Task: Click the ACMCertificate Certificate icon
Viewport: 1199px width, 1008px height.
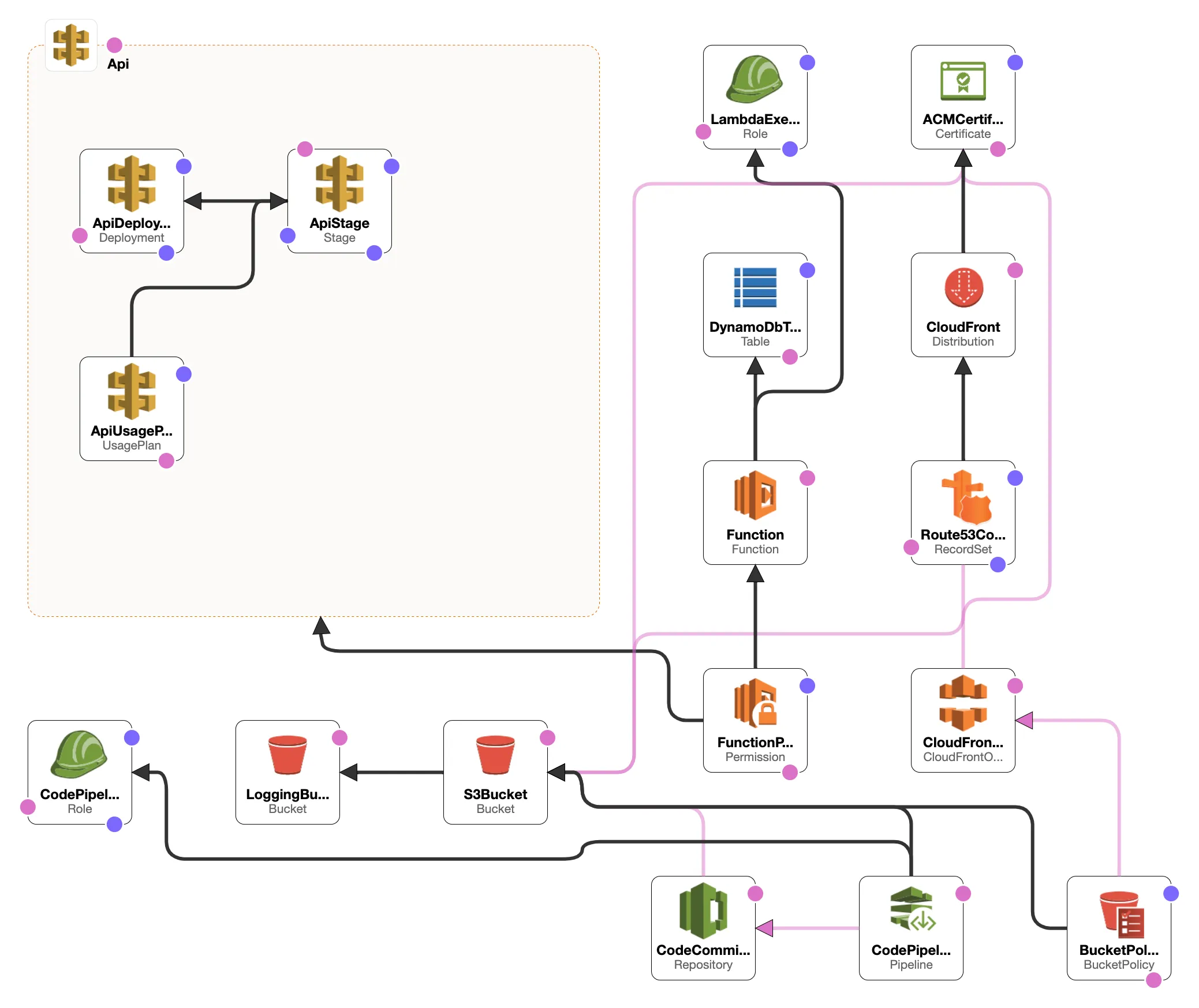Action: [963, 81]
